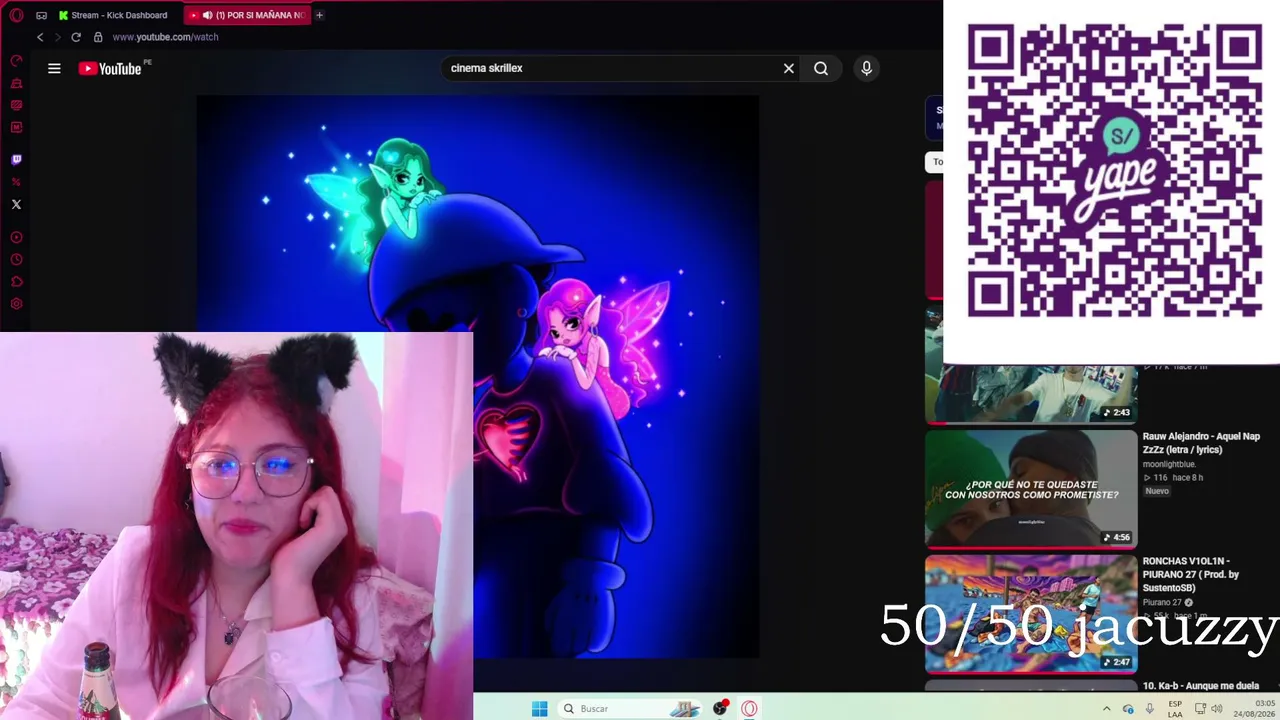Show hidden system tray icons
Image resolution: width=1280 pixels, height=720 pixels.
click(1106, 709)
